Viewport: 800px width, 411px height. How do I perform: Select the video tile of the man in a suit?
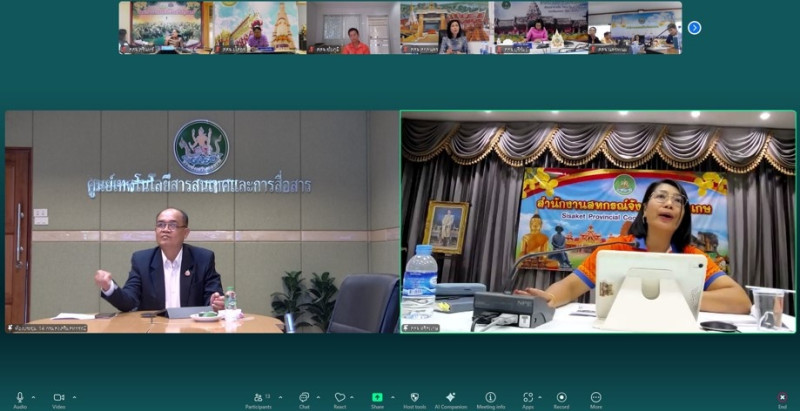tap(202, 222)
